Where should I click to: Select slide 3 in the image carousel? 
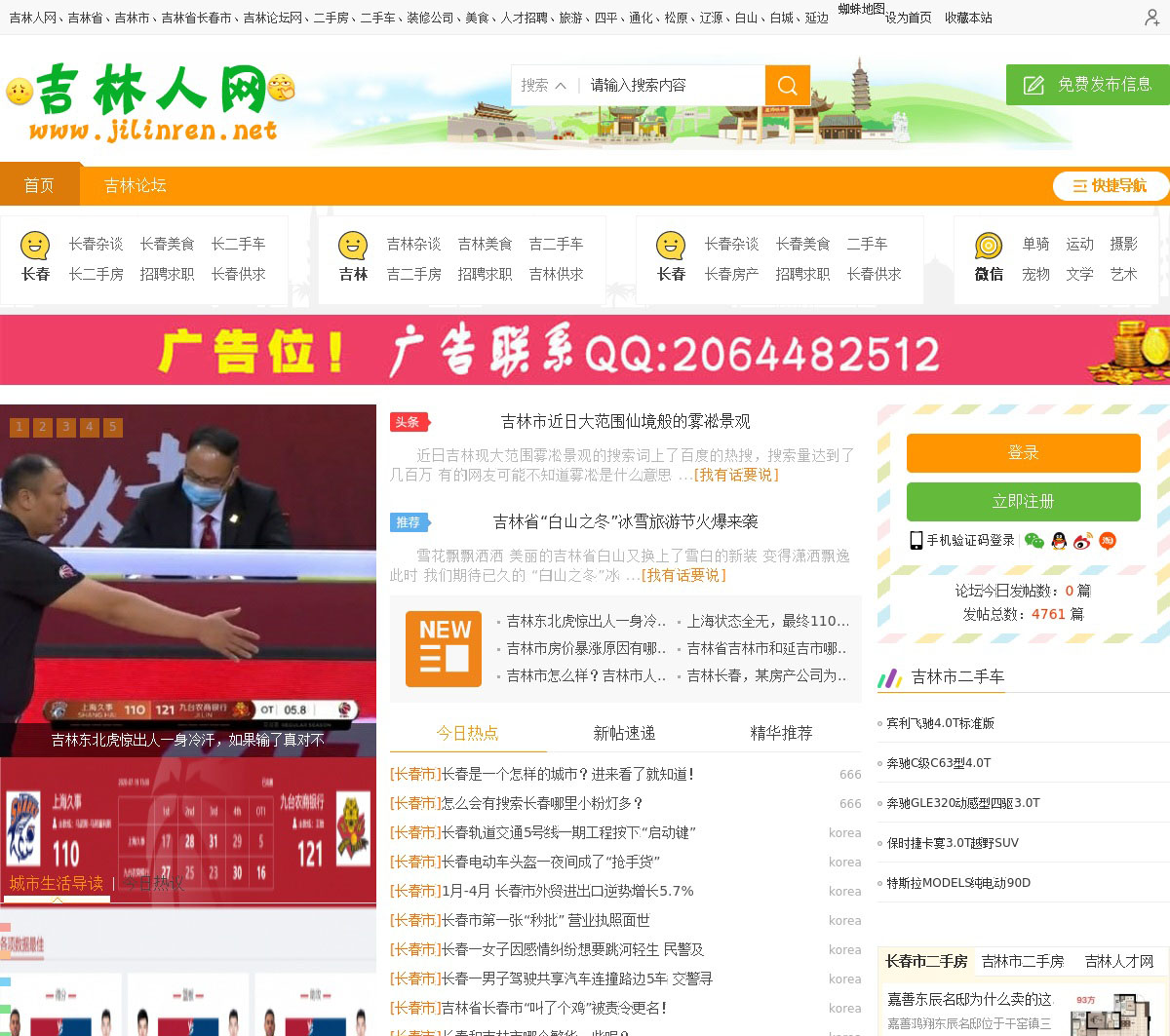click(x=66, y=427)
